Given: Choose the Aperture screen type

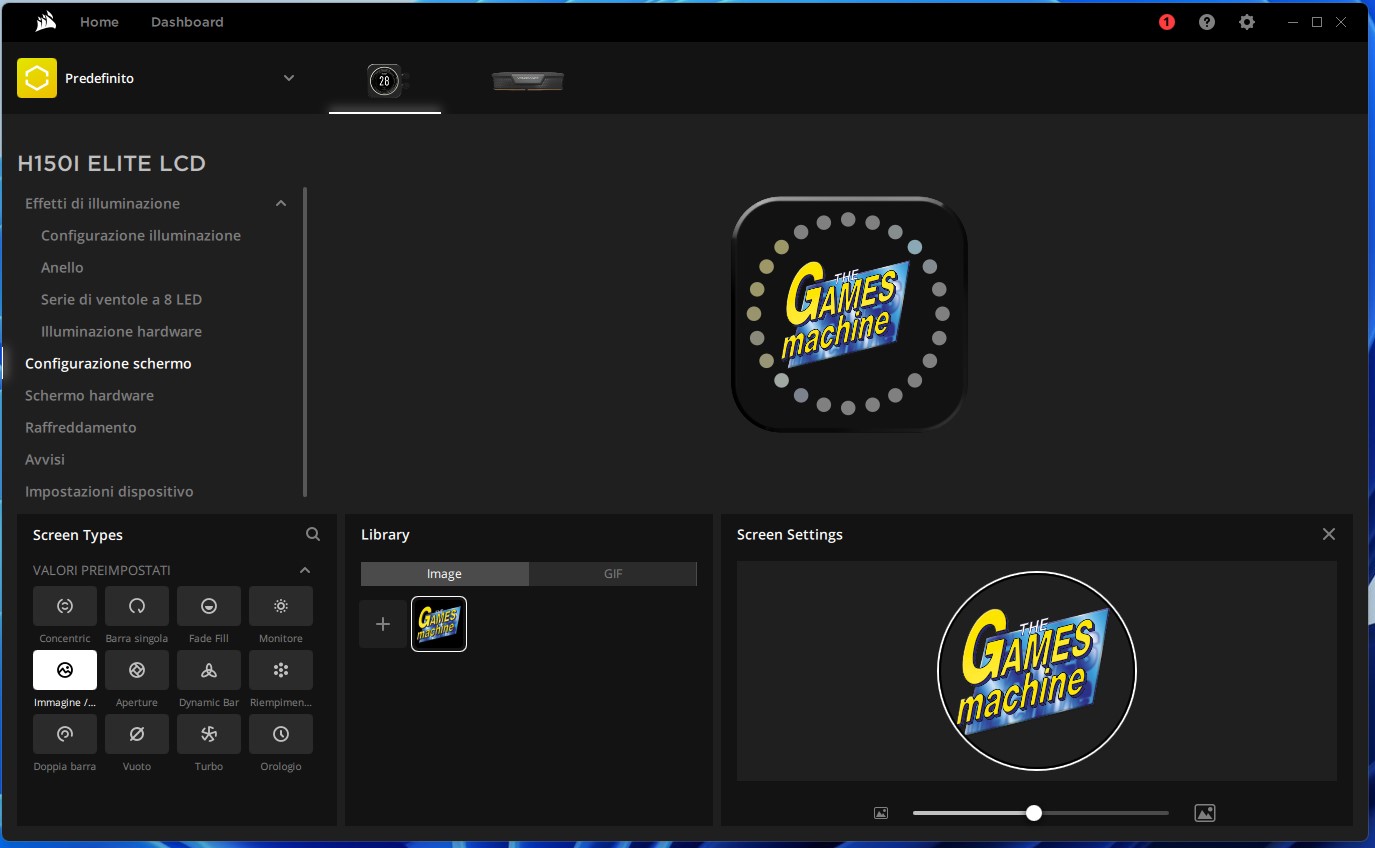Looking at the screenshot, I should pyautogui.click(x=137, y=670).
